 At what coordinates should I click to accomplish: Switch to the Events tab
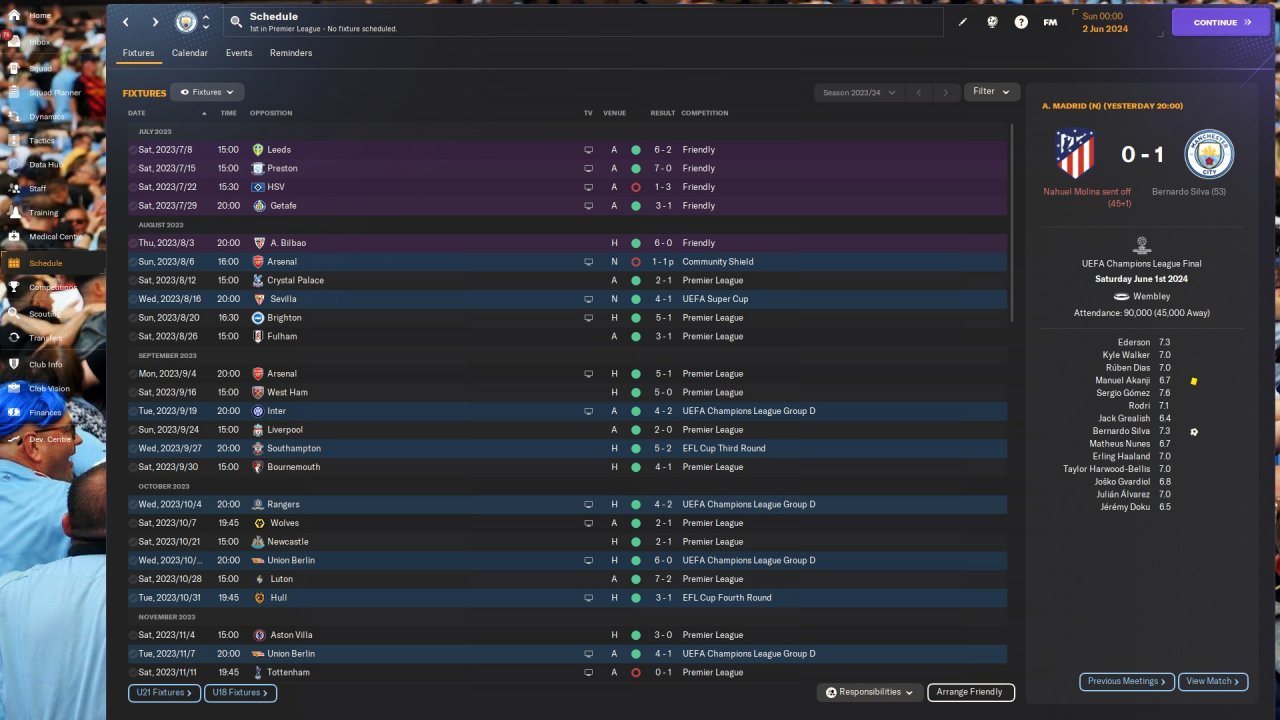click(x=239, y=53)
